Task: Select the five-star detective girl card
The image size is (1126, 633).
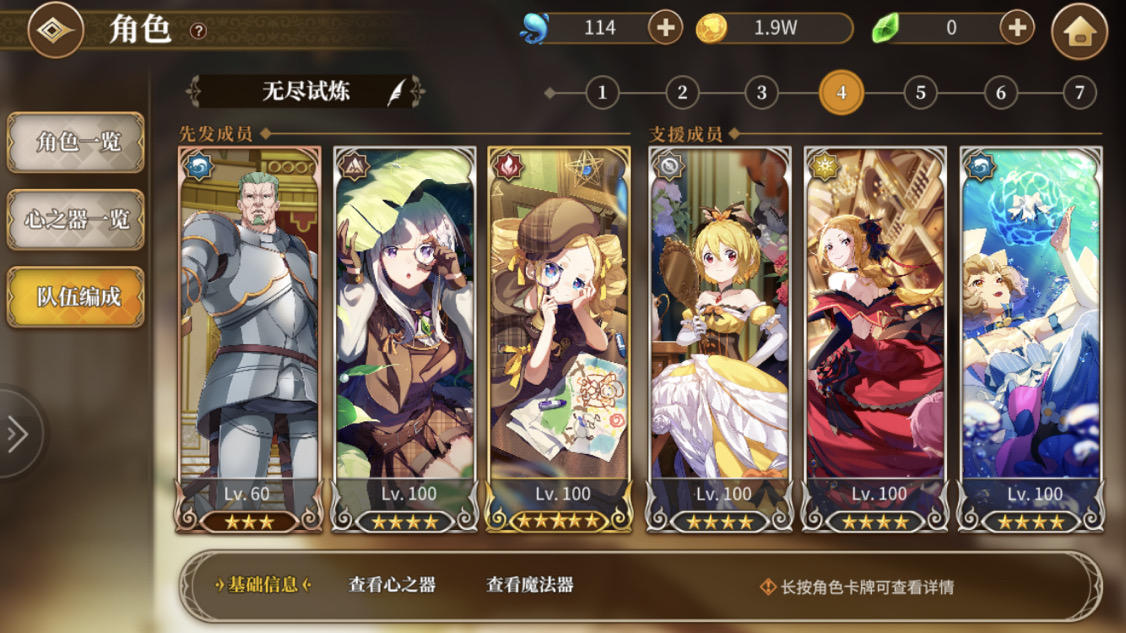Action: click(559, 340)
